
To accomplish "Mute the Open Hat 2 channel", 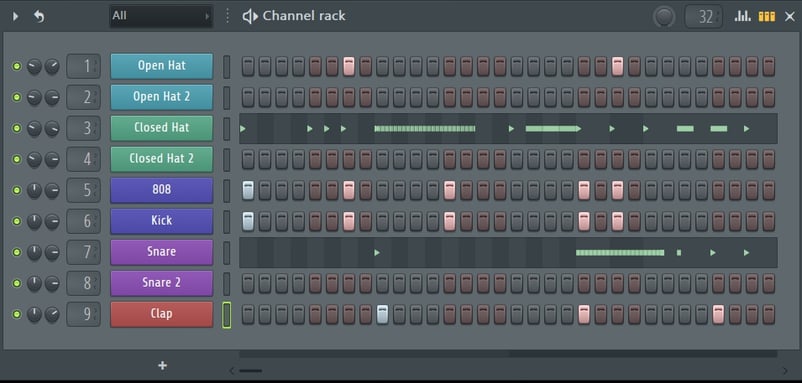I will [x=17, y=97].
